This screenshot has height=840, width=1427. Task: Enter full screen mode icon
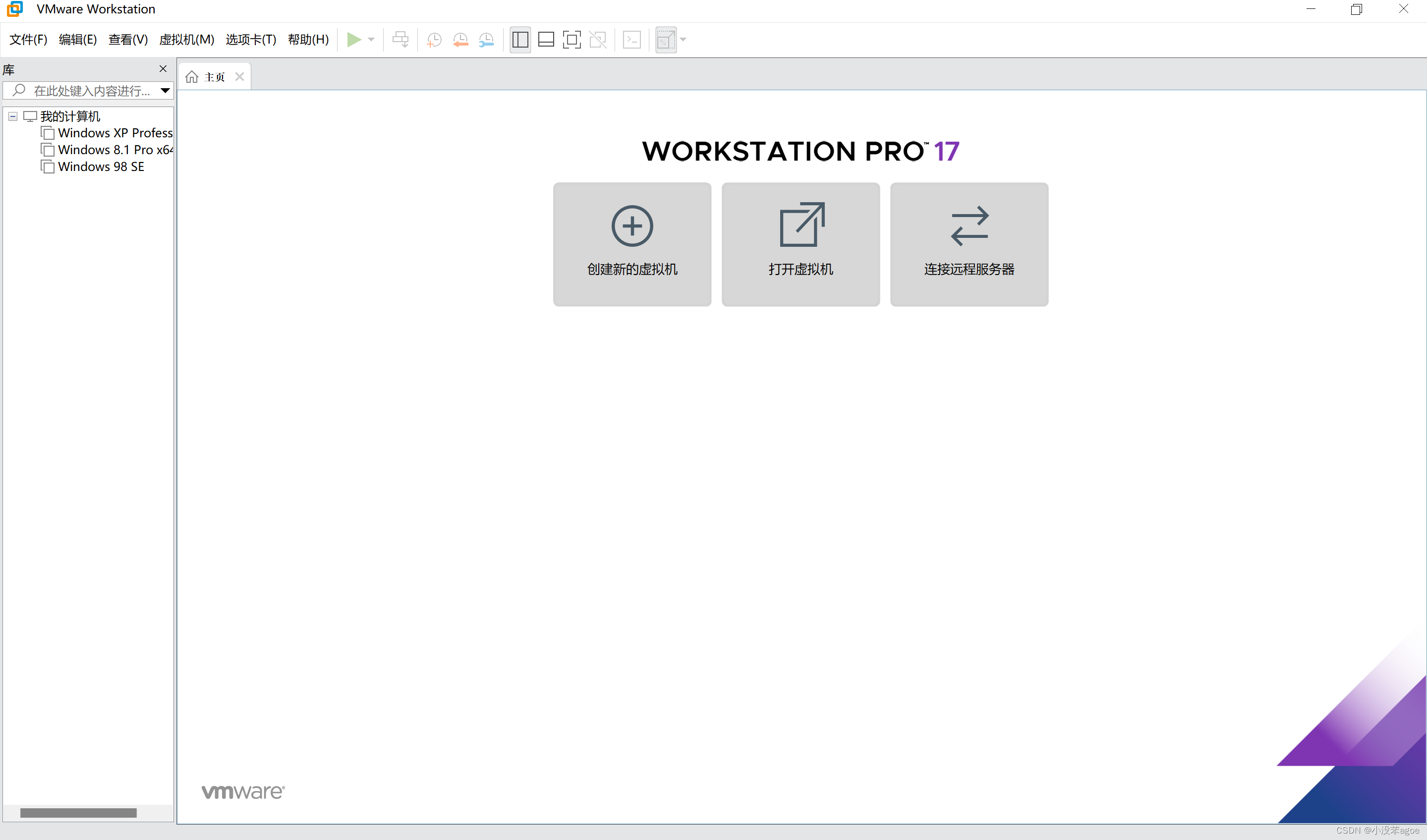571,40
